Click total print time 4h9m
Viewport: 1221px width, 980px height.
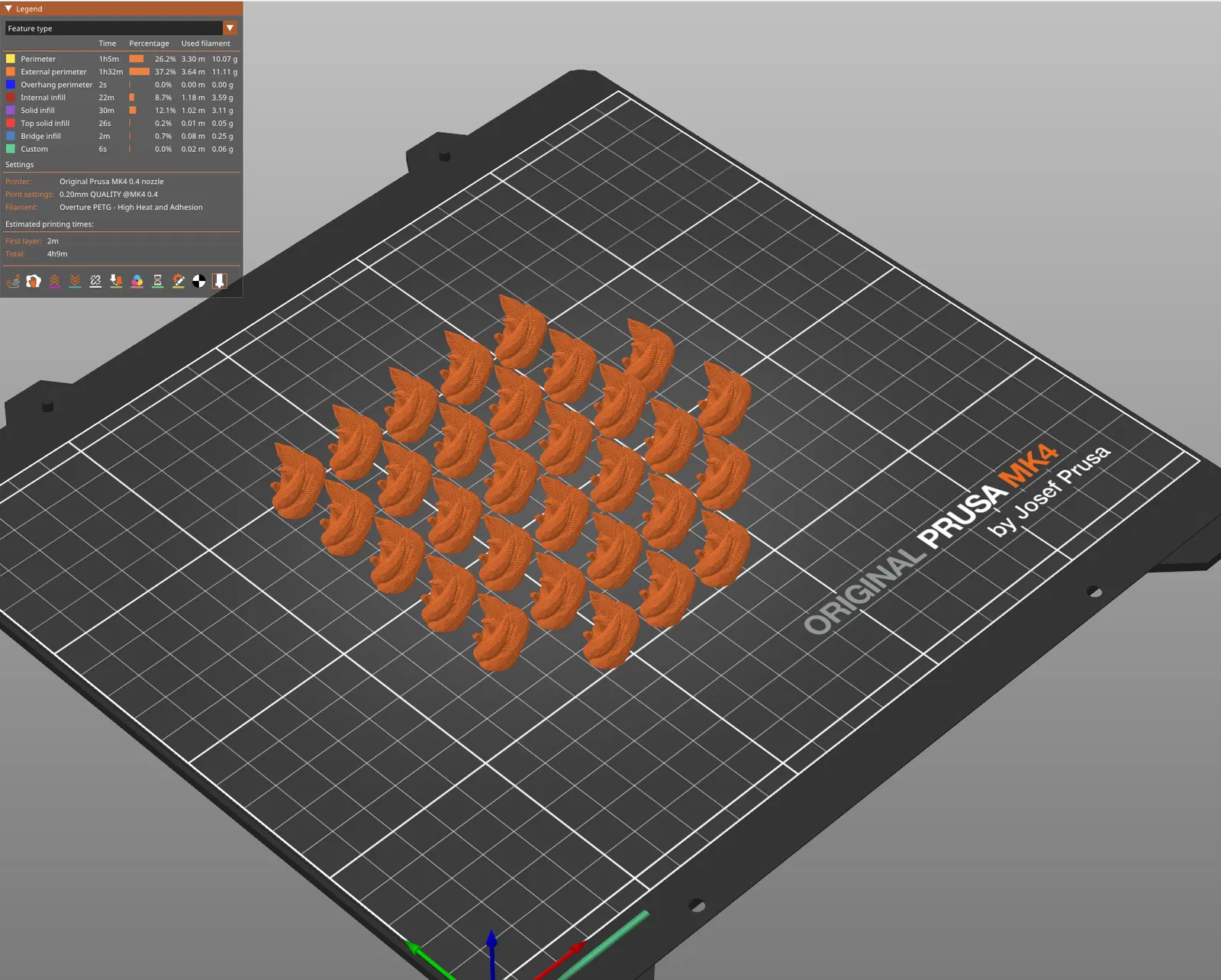57,254
